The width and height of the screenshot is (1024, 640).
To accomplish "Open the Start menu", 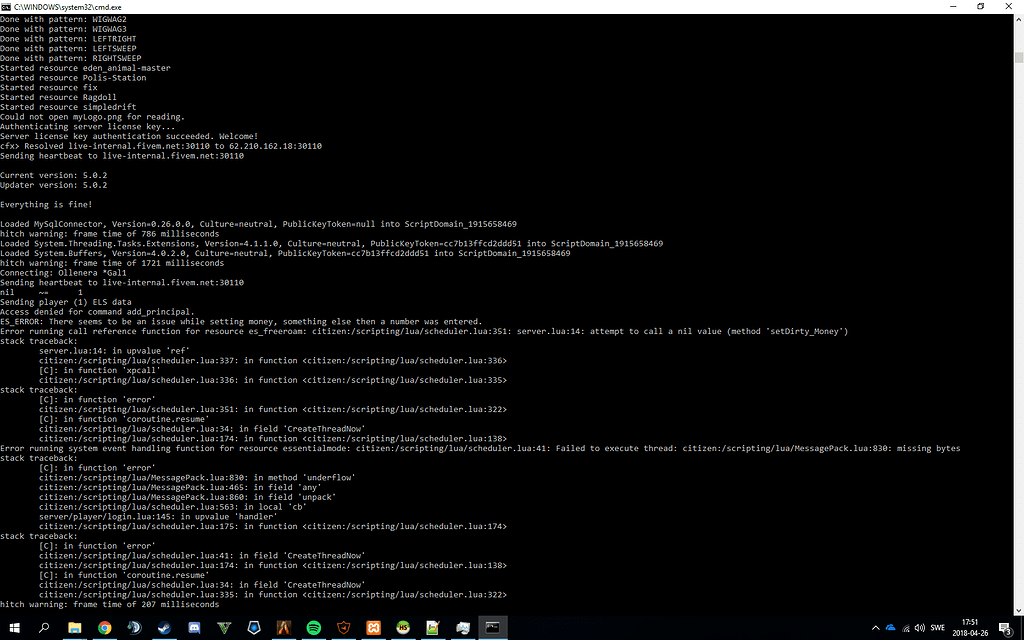I will coord(15,628).
